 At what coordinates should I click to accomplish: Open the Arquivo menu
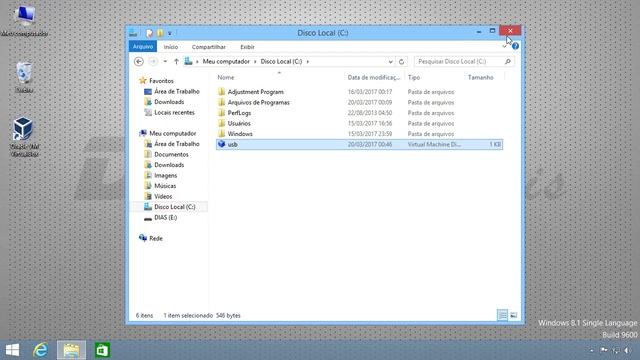(143, 47)
